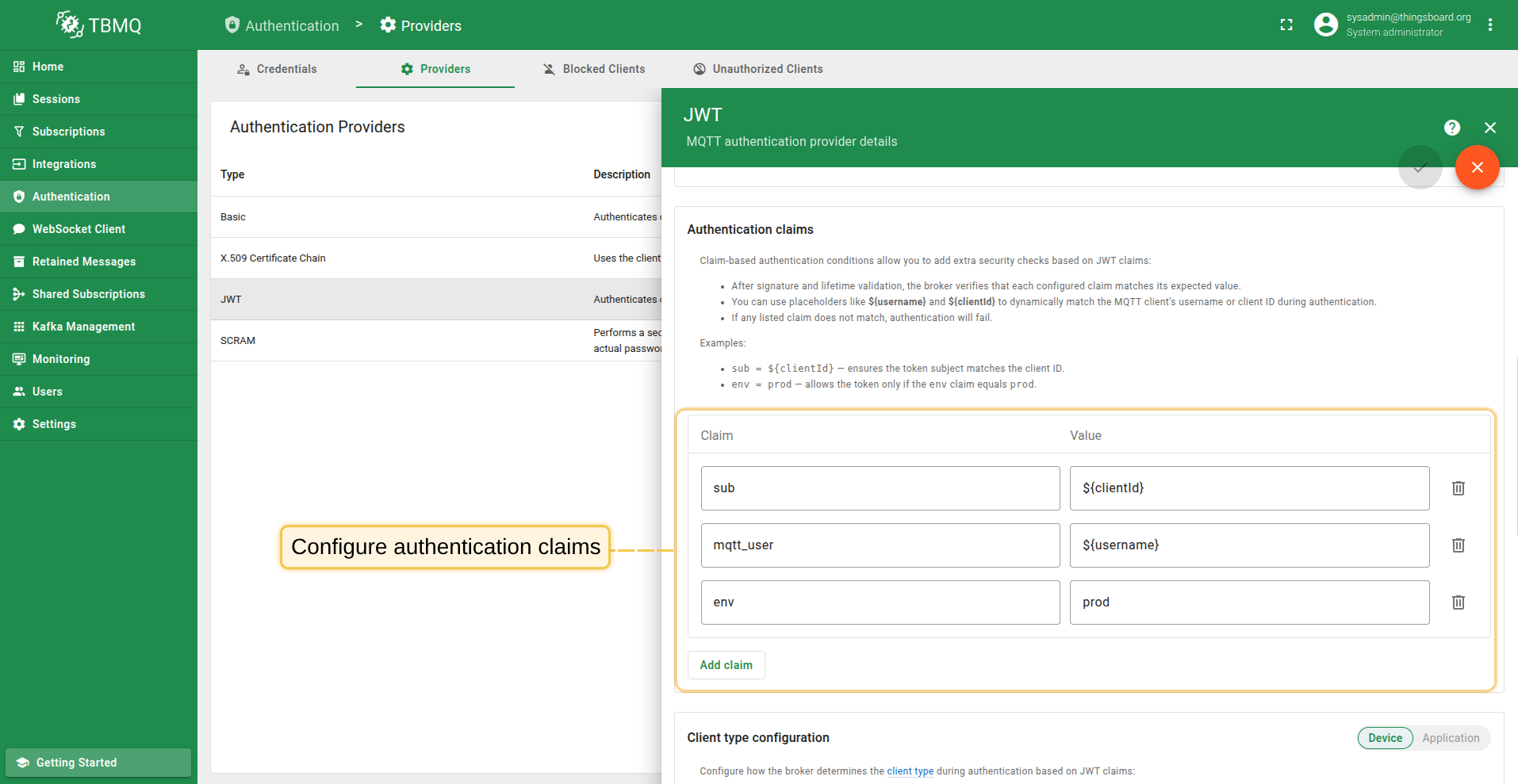Delete the mqtt_user claim row
Screen dimensions: 1518x784
[1458, 545]
